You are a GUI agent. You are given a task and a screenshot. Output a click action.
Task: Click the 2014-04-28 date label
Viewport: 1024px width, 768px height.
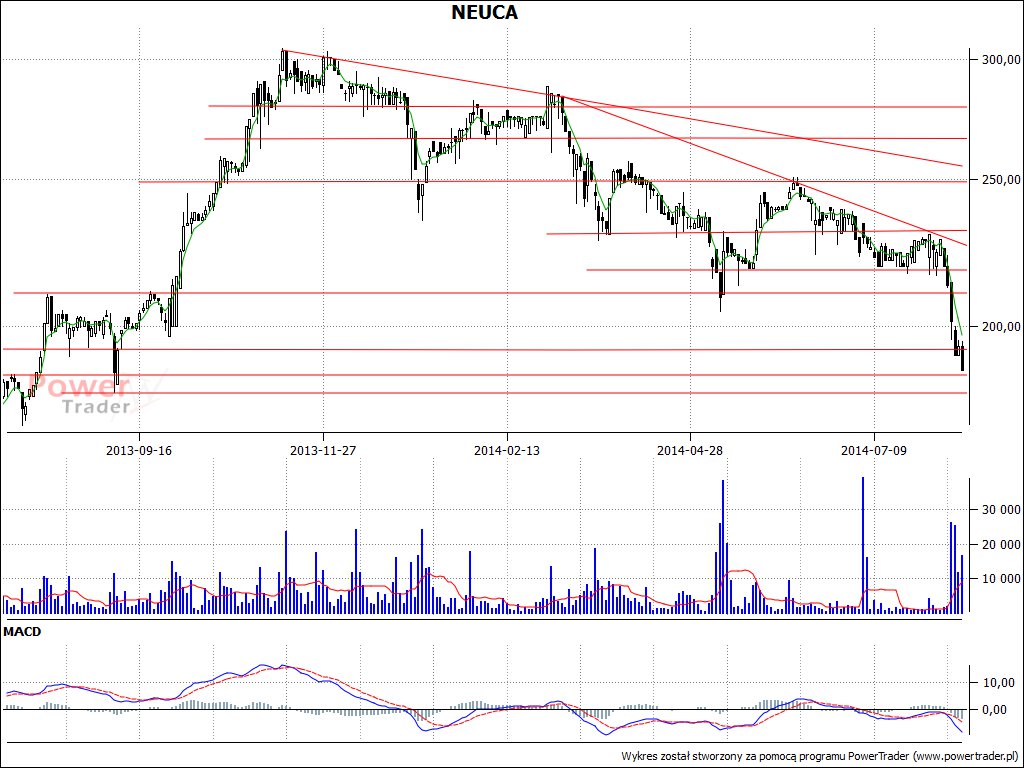690,450
